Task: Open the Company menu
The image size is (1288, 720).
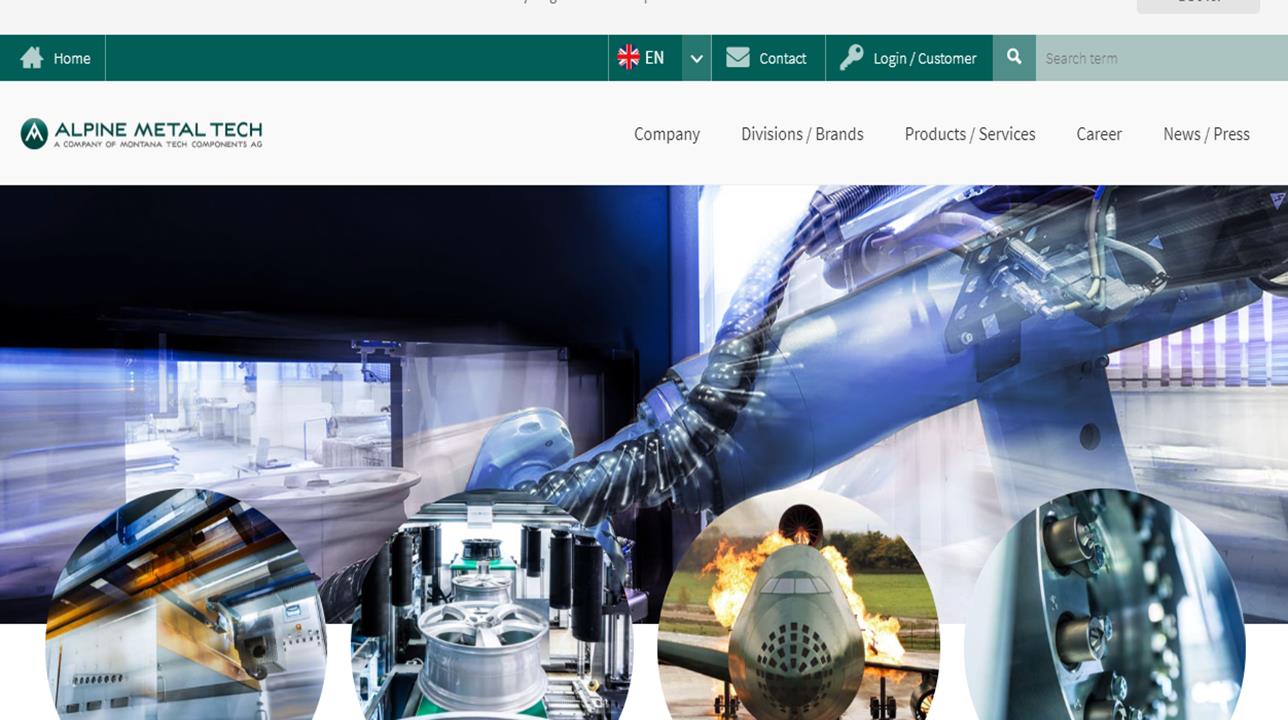Action: tap(666, 134)
